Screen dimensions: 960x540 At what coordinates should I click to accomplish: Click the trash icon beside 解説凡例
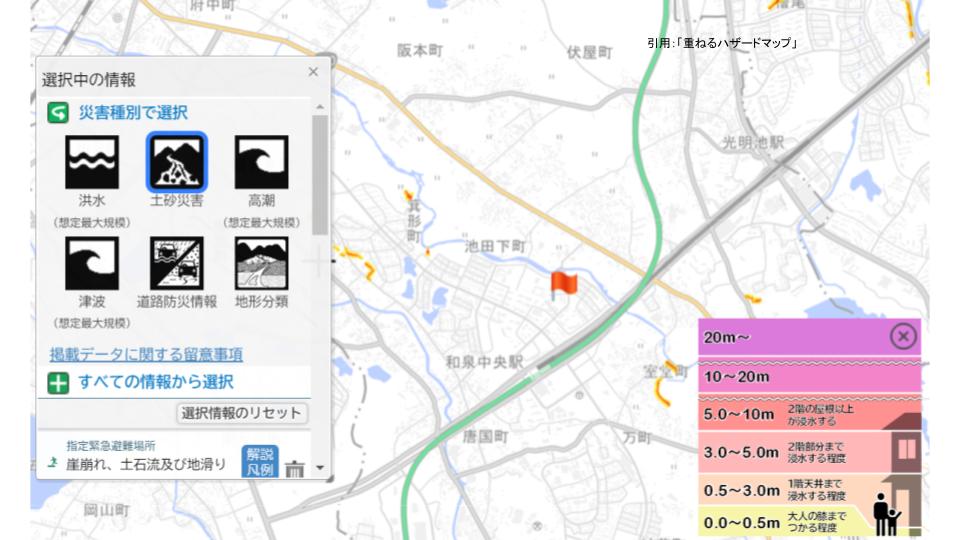point(294,468)
